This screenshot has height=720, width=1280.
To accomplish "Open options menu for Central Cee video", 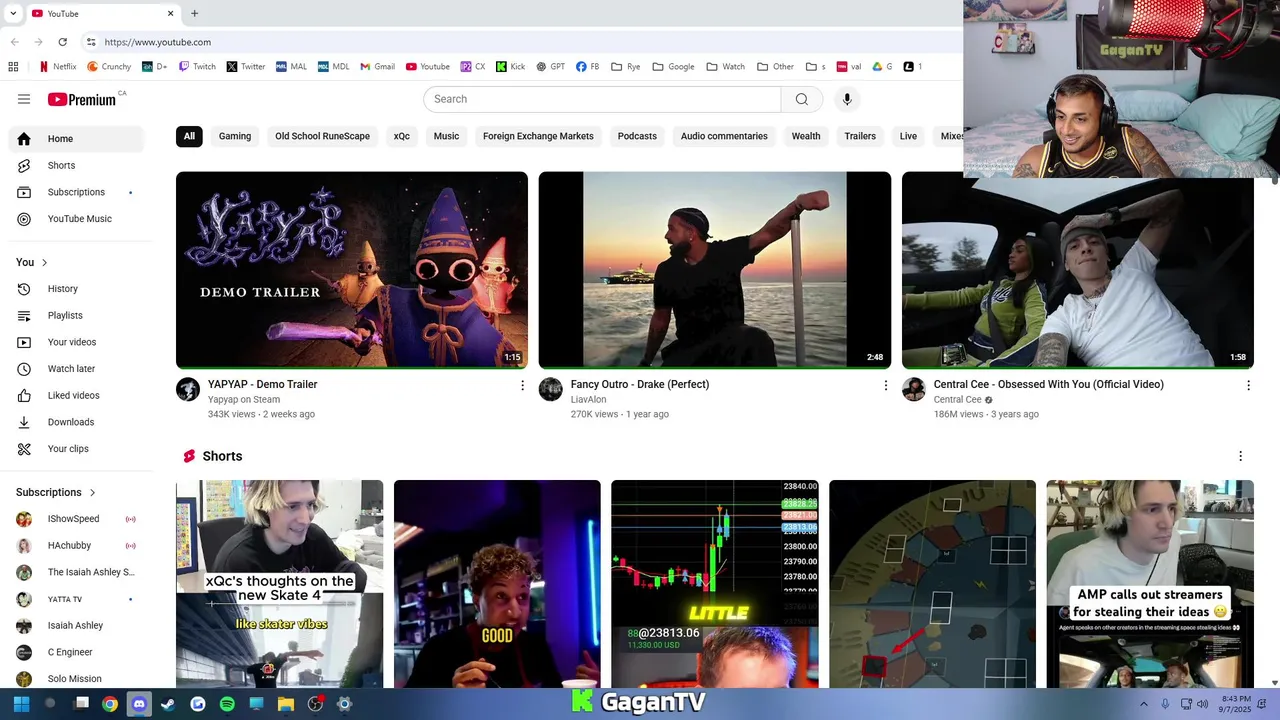I will click(x=1248, y=385).
